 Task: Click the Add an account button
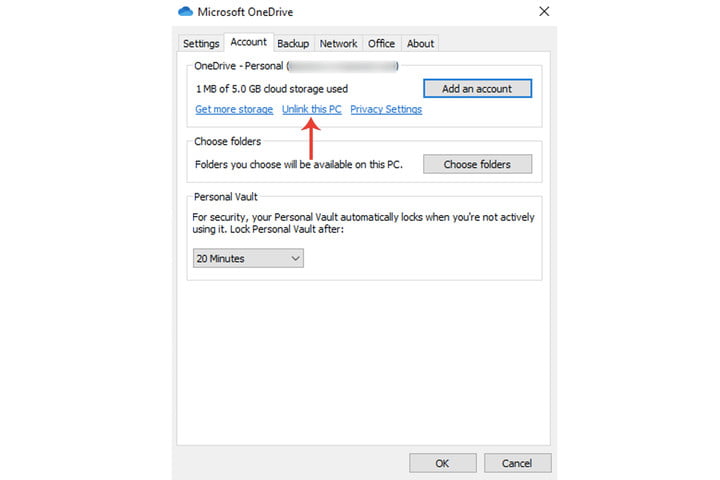coord(477,88)
